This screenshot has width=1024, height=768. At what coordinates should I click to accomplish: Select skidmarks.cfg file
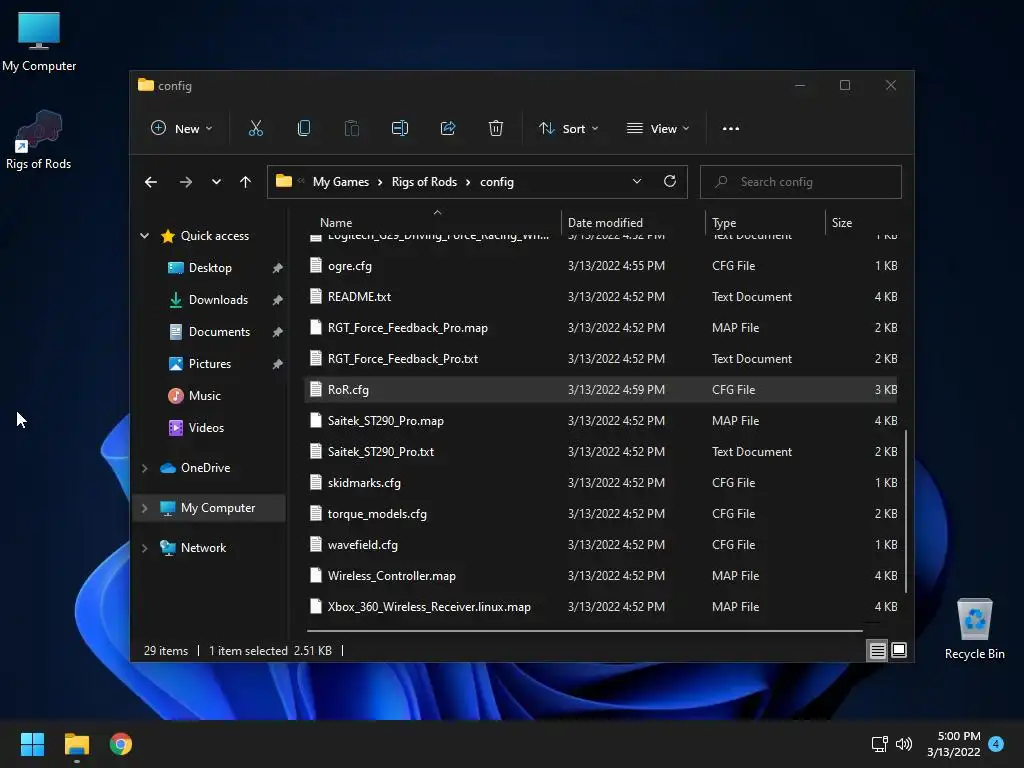click(601, 483)
